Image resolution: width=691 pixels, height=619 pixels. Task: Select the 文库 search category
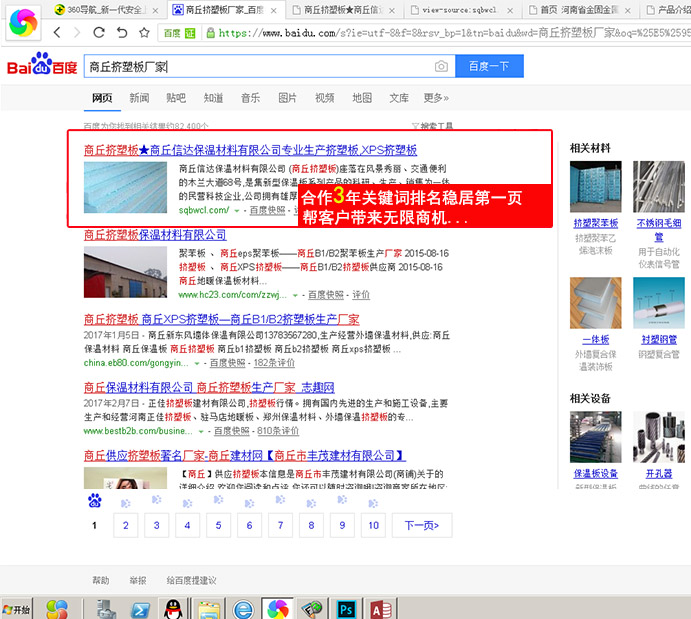click(x=399, y=98)
